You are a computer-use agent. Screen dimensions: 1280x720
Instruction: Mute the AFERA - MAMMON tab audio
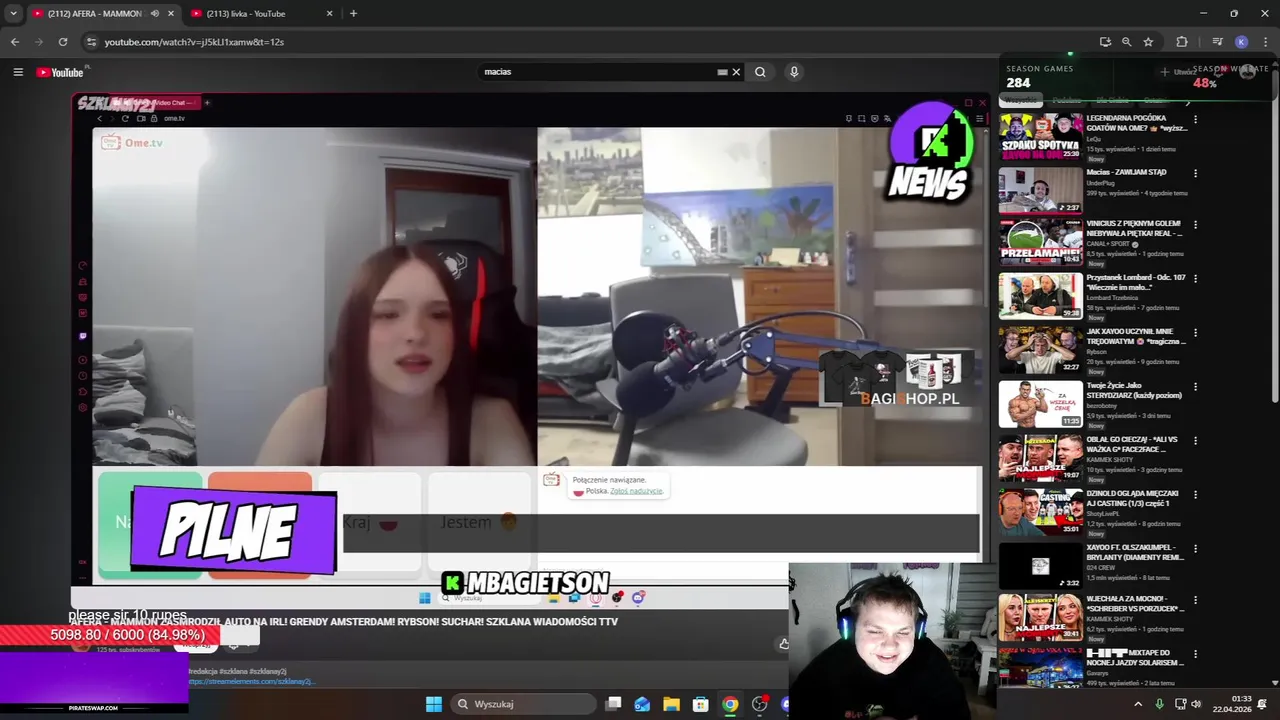point(155,14)
